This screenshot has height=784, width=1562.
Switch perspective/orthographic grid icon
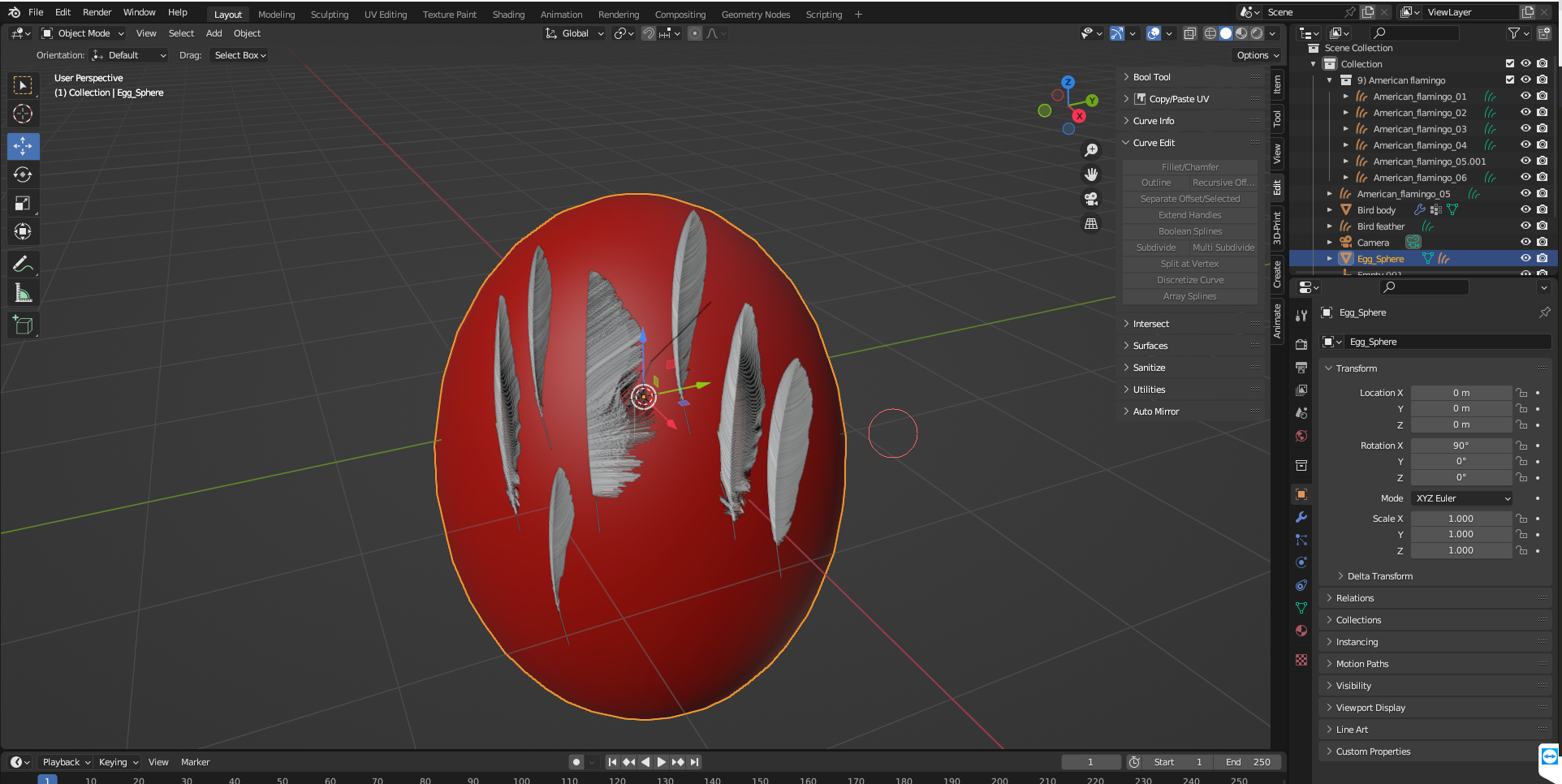point(1091,223)
